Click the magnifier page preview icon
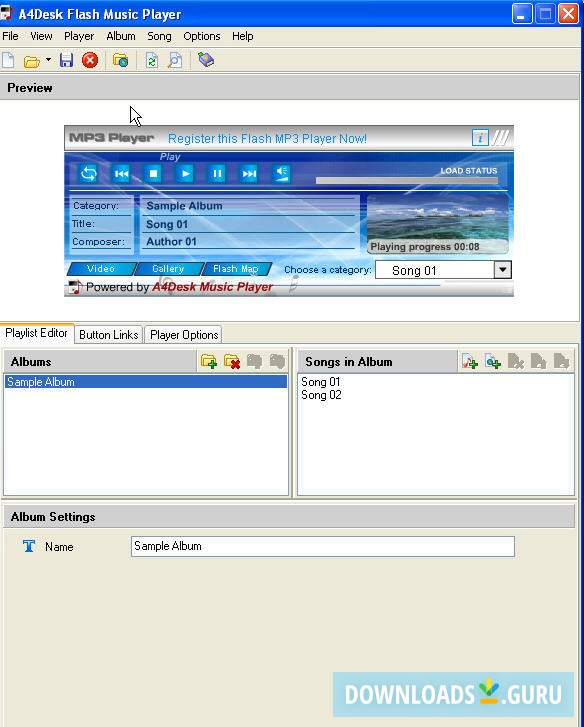The width and height of the screenshot is (584, 727). 175,60
